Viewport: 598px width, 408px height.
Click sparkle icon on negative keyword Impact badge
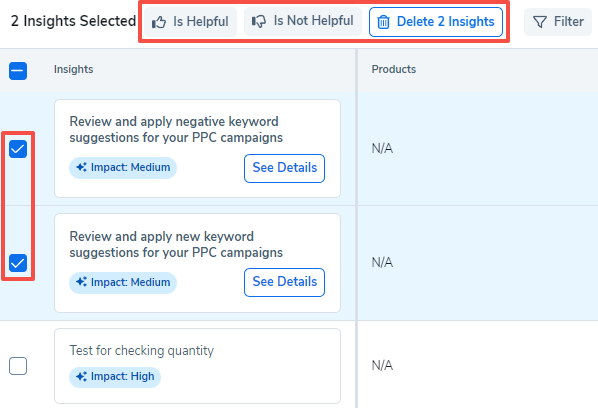(x=81, y=167)
